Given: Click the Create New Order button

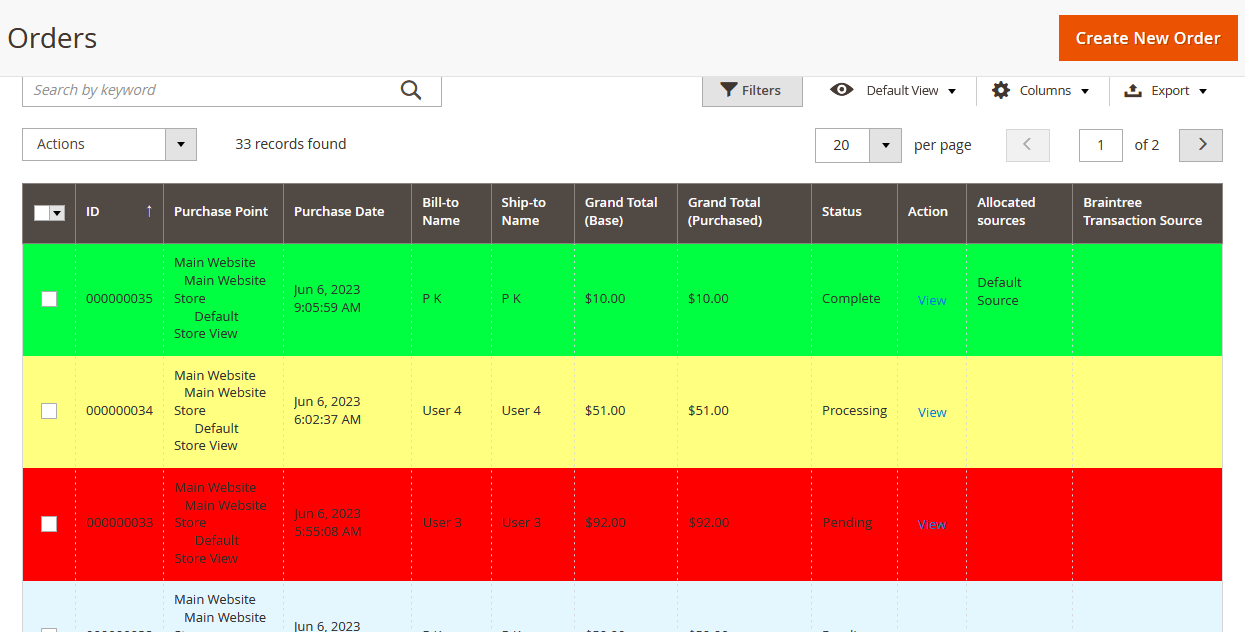Looking at the screenshot, I should coord(1147,38).
